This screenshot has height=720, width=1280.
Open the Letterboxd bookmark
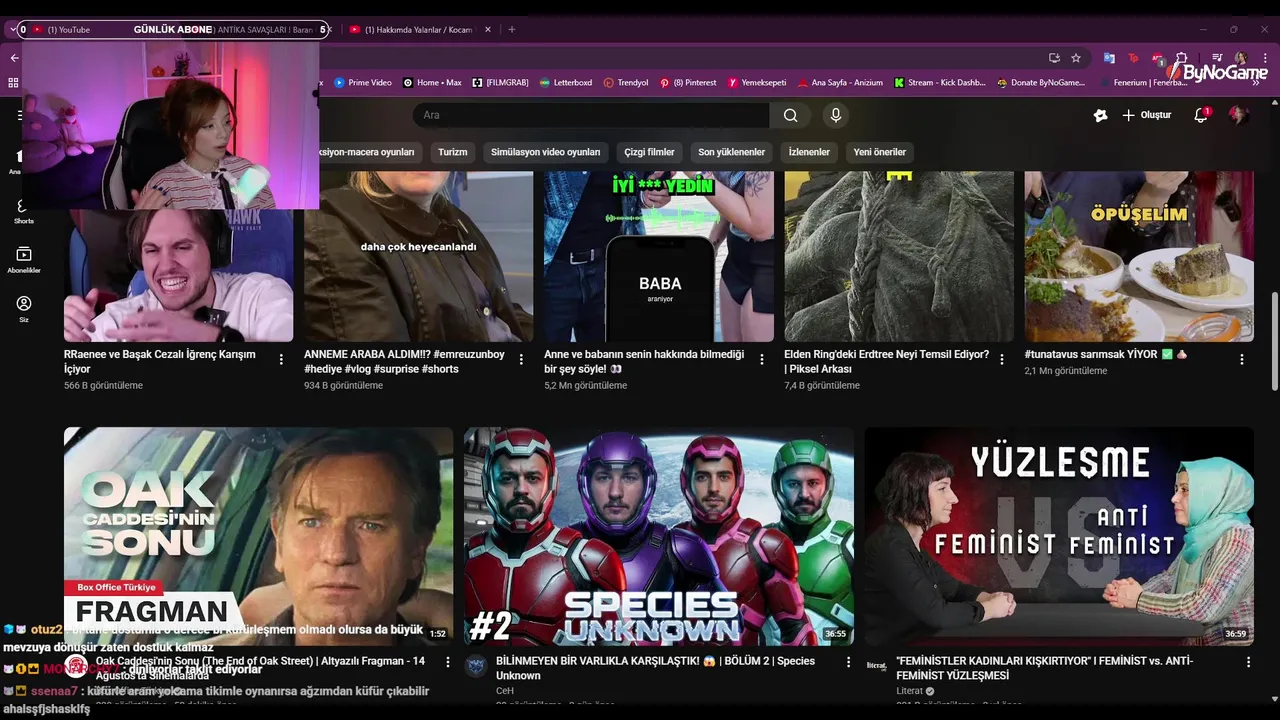pyautogui.click(x=565, y=83)
